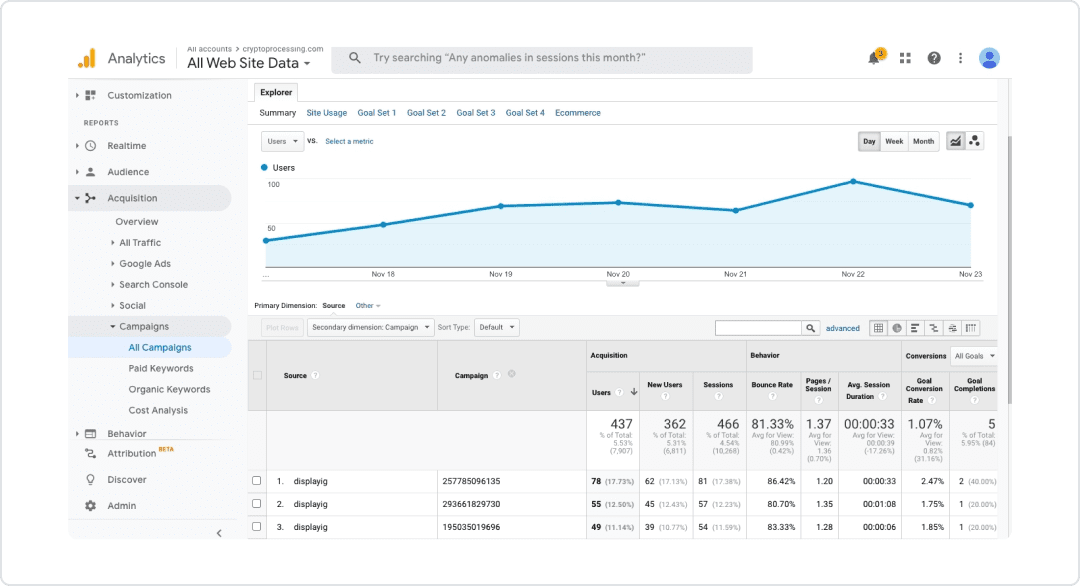Open Discover via lightbulb icon
The height and width of the screenshot is (586, 1080).
point(90,479)
